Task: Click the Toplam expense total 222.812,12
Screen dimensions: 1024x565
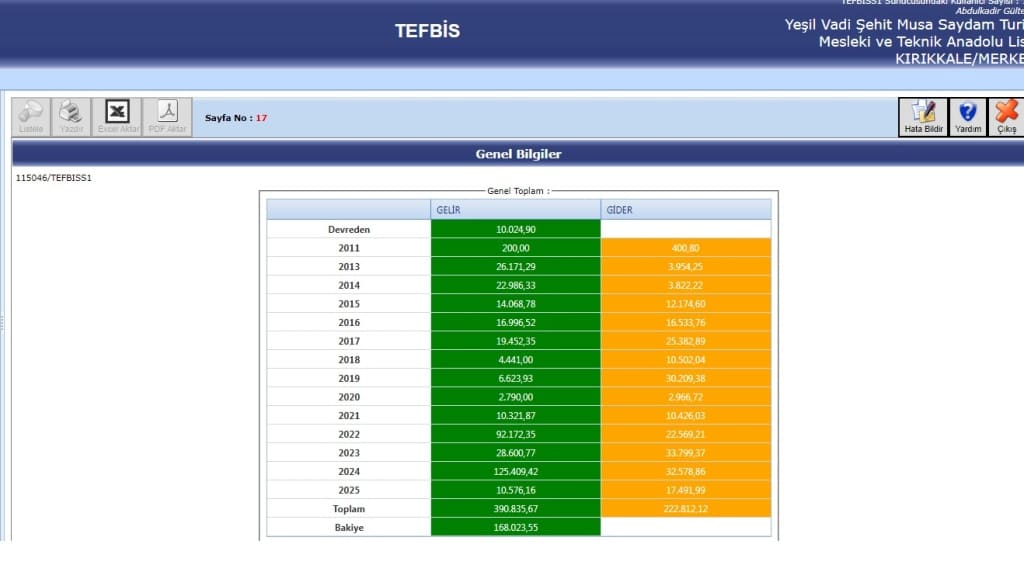Action: [685, 509]
